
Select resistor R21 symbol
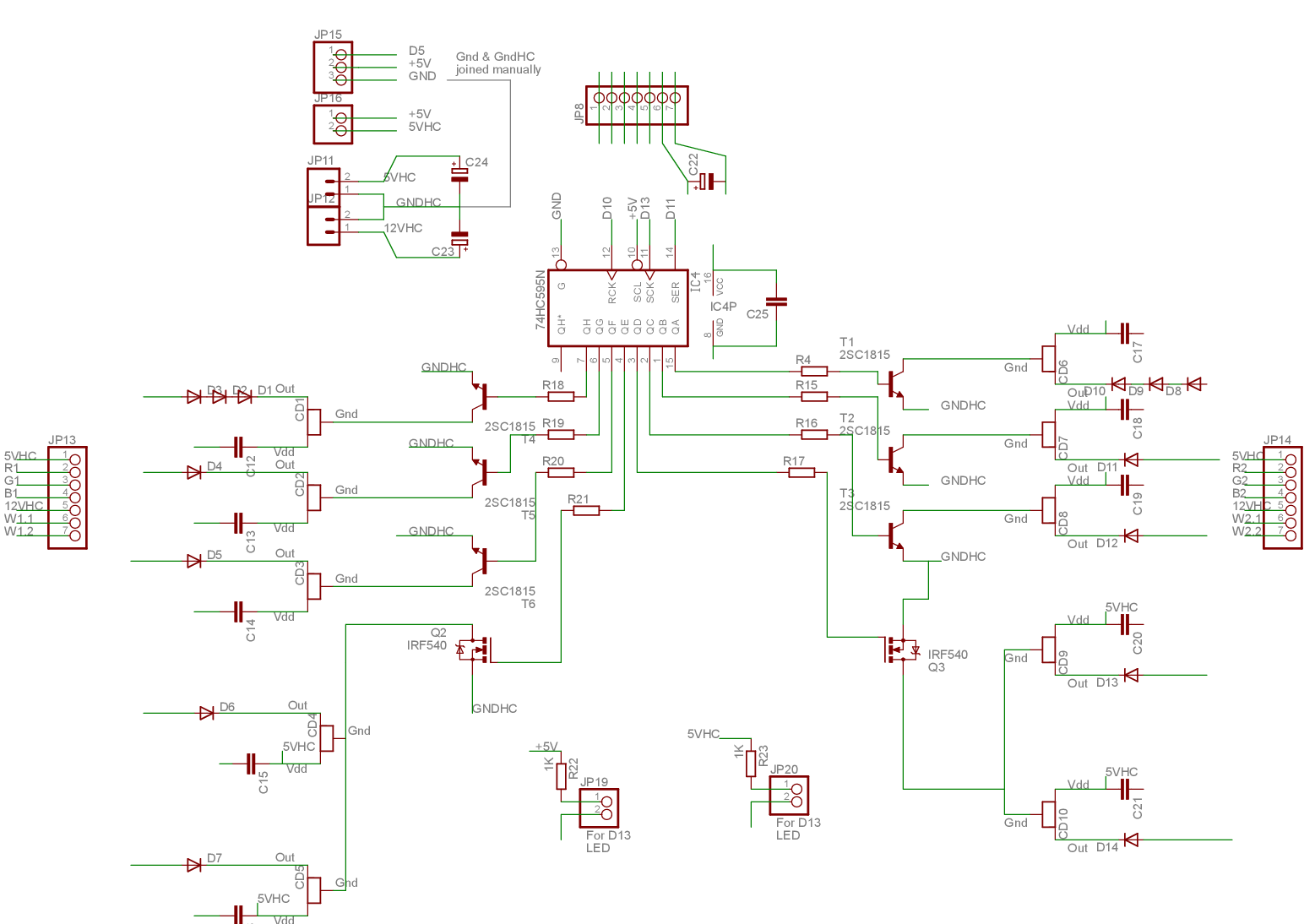click(x=586, y=510)
